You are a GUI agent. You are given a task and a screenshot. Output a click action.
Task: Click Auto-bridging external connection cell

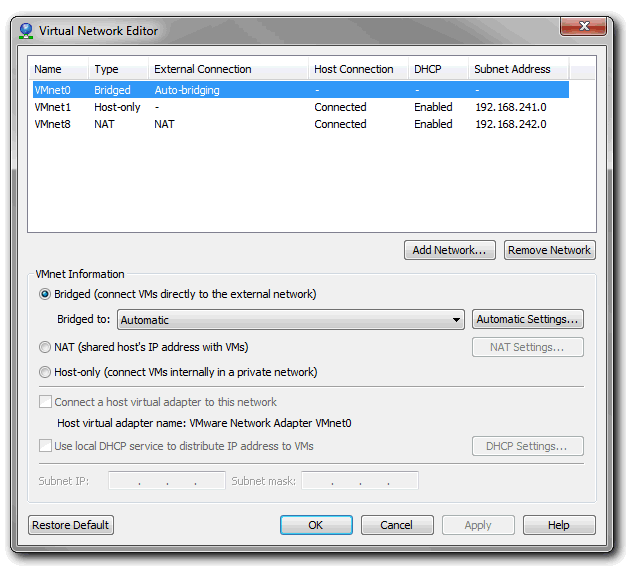click(x=187, y=90)
